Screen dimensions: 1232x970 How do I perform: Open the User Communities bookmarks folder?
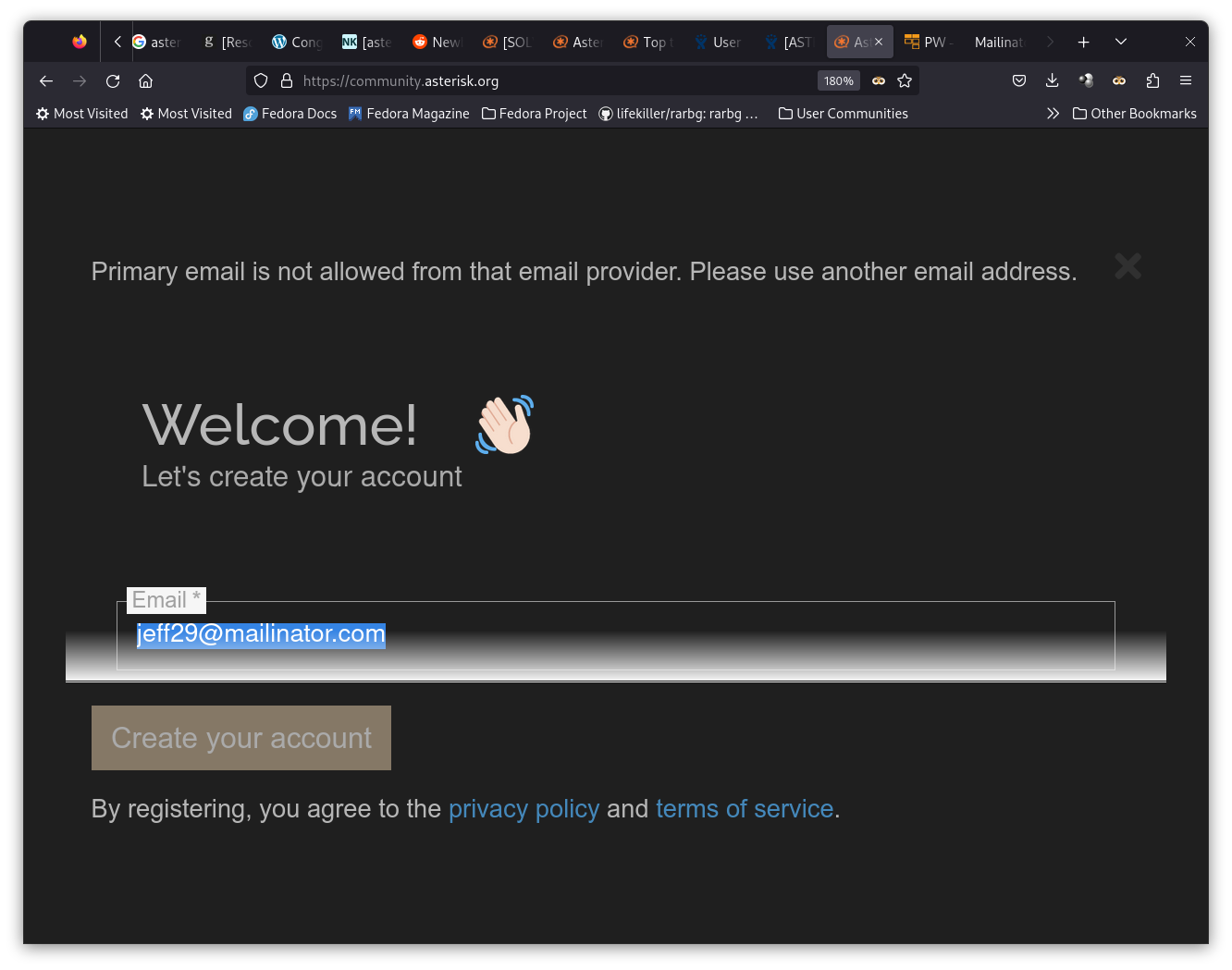pyautogui.click(x=844, y=114)
